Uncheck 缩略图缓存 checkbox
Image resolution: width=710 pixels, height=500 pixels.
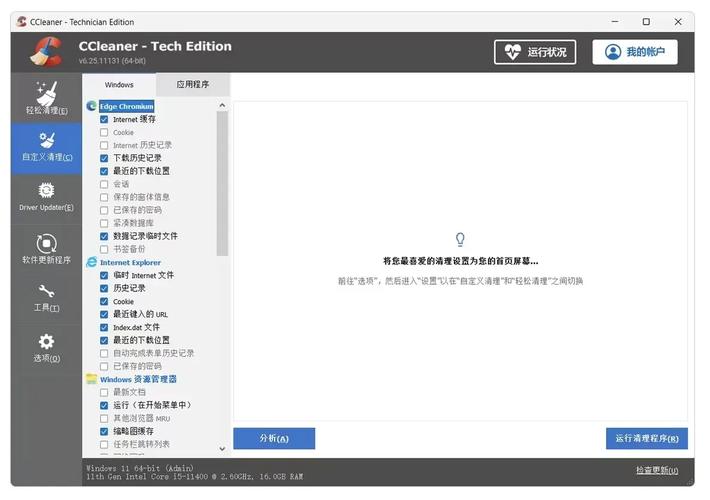click(x=104, y=432)
